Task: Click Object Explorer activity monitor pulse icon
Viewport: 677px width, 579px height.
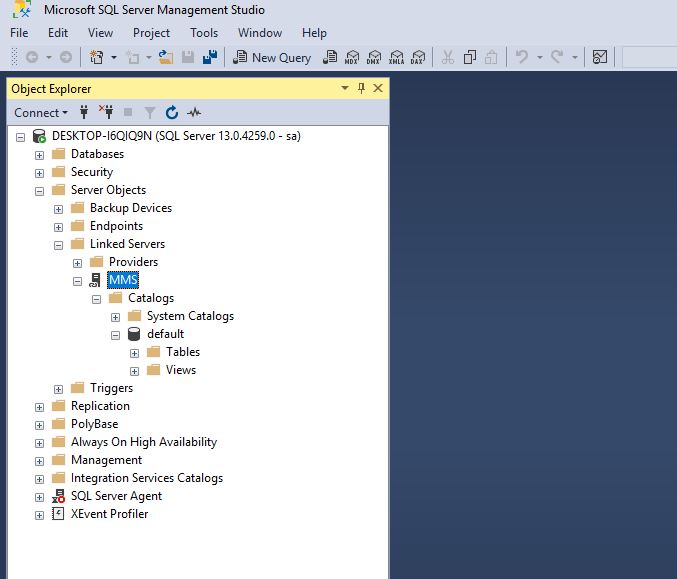Action: tap(194, 113)
